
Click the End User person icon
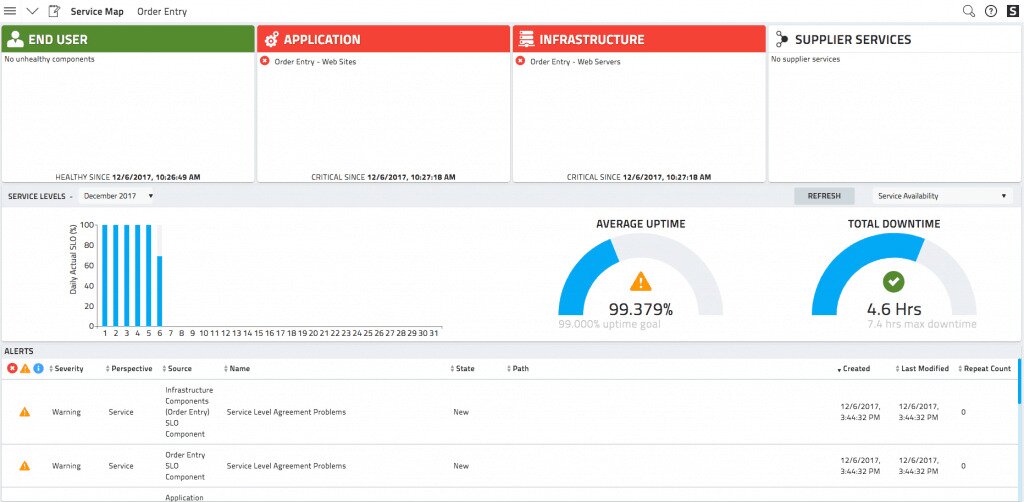(x=14, y=39)
